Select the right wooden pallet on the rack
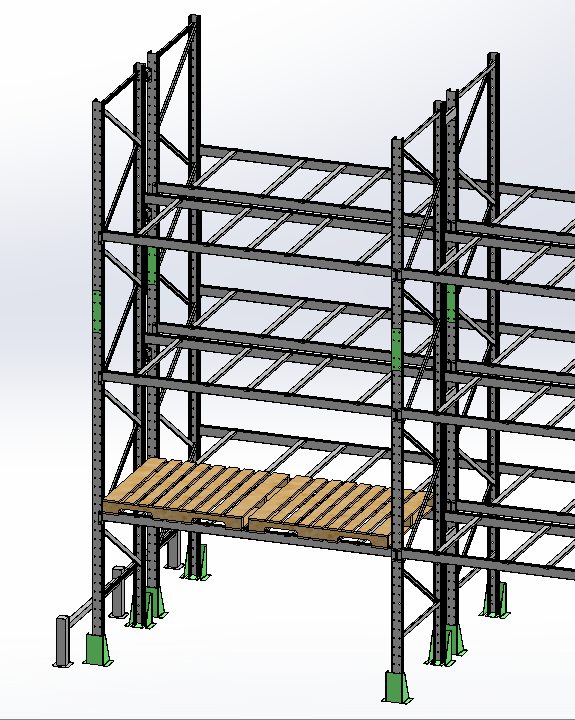Image resolution: width=575 pixels, height=720 pixels. click(340, 511)
